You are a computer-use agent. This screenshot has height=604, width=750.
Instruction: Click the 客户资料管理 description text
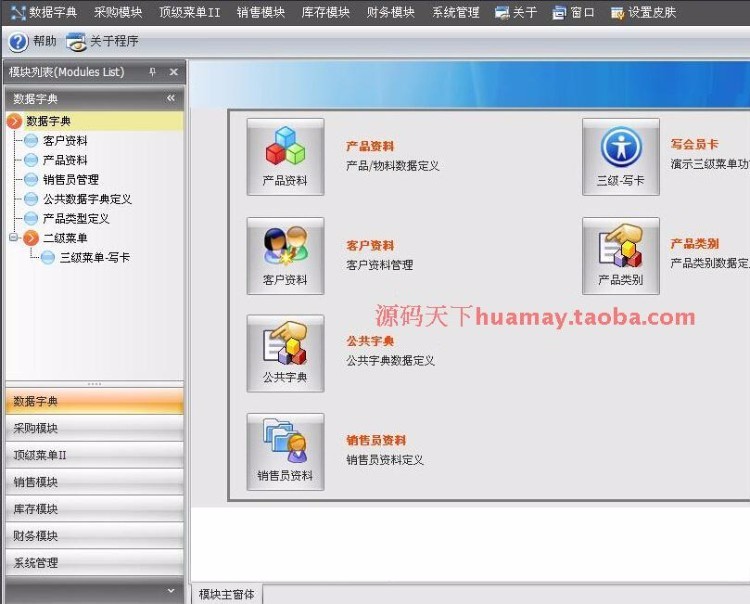(380, 265)
